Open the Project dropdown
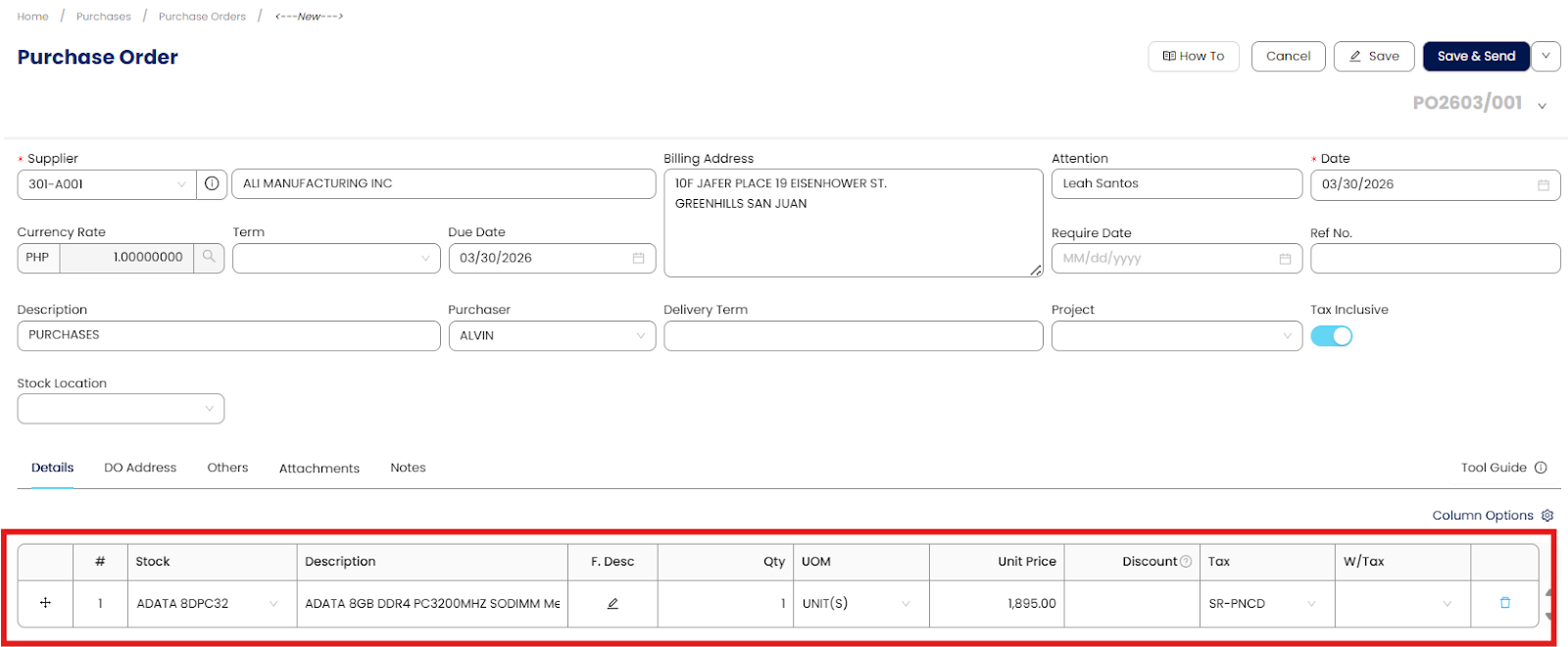 tap(1177, 335)
